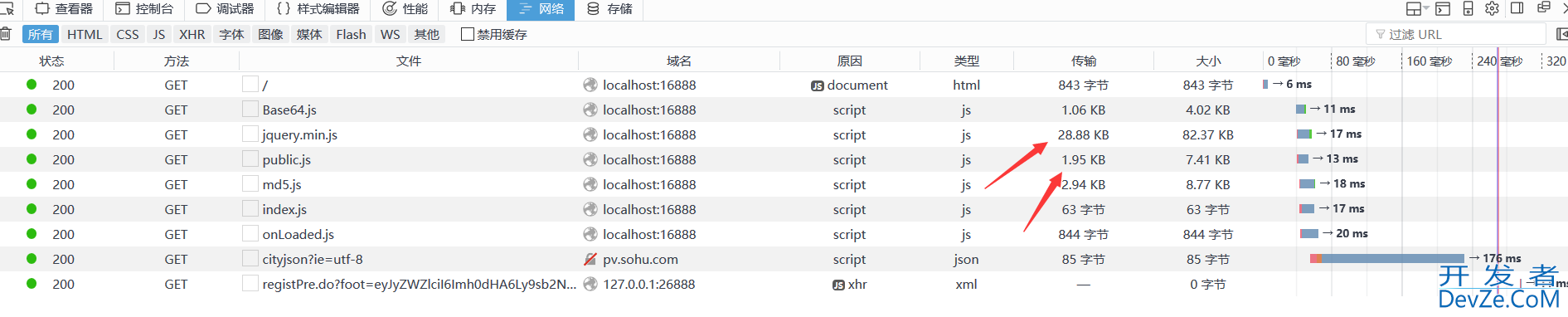Filter requests by WS
Image resolution: width=1568 pixels, height=317 pixels.
click(390, 34)
